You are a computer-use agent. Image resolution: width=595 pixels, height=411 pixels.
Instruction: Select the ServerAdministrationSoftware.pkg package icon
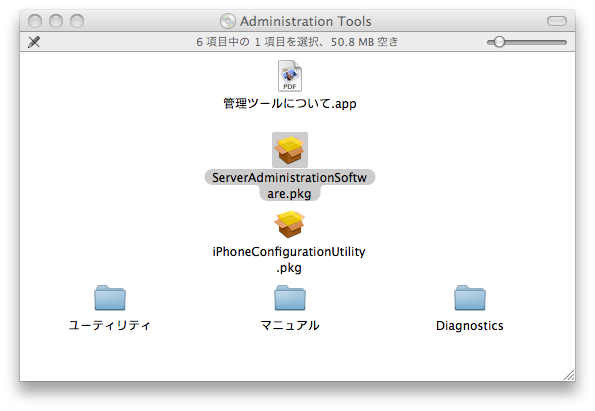pyautogui.click(x=290, y=150)
